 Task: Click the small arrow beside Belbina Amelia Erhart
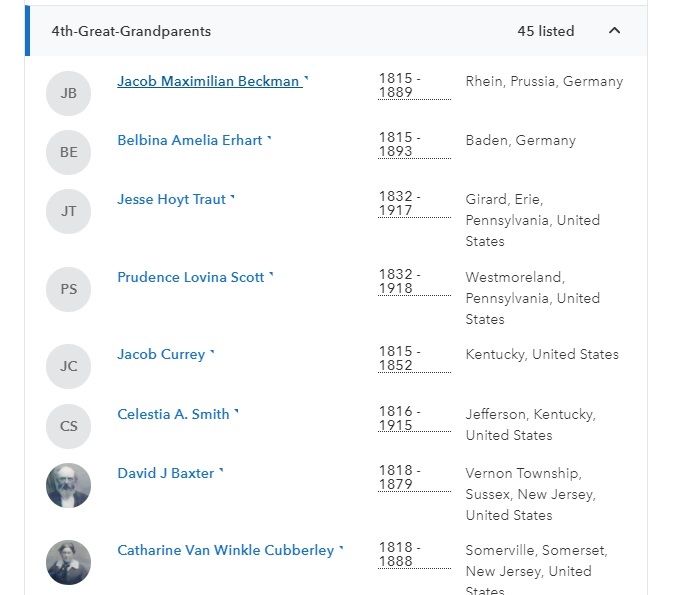[269, 138]
